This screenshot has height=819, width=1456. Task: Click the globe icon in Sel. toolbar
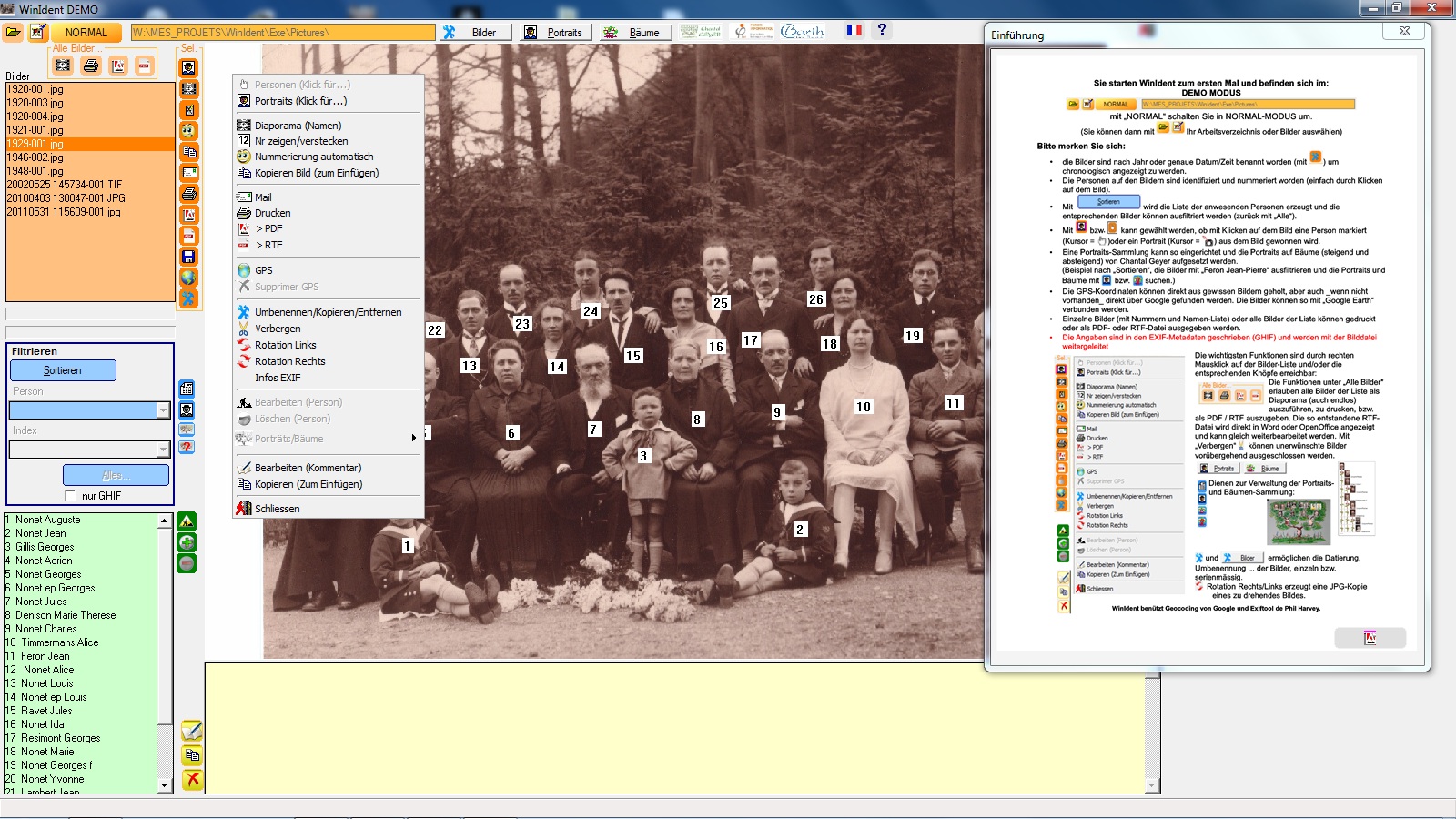(x=188, y=278)
